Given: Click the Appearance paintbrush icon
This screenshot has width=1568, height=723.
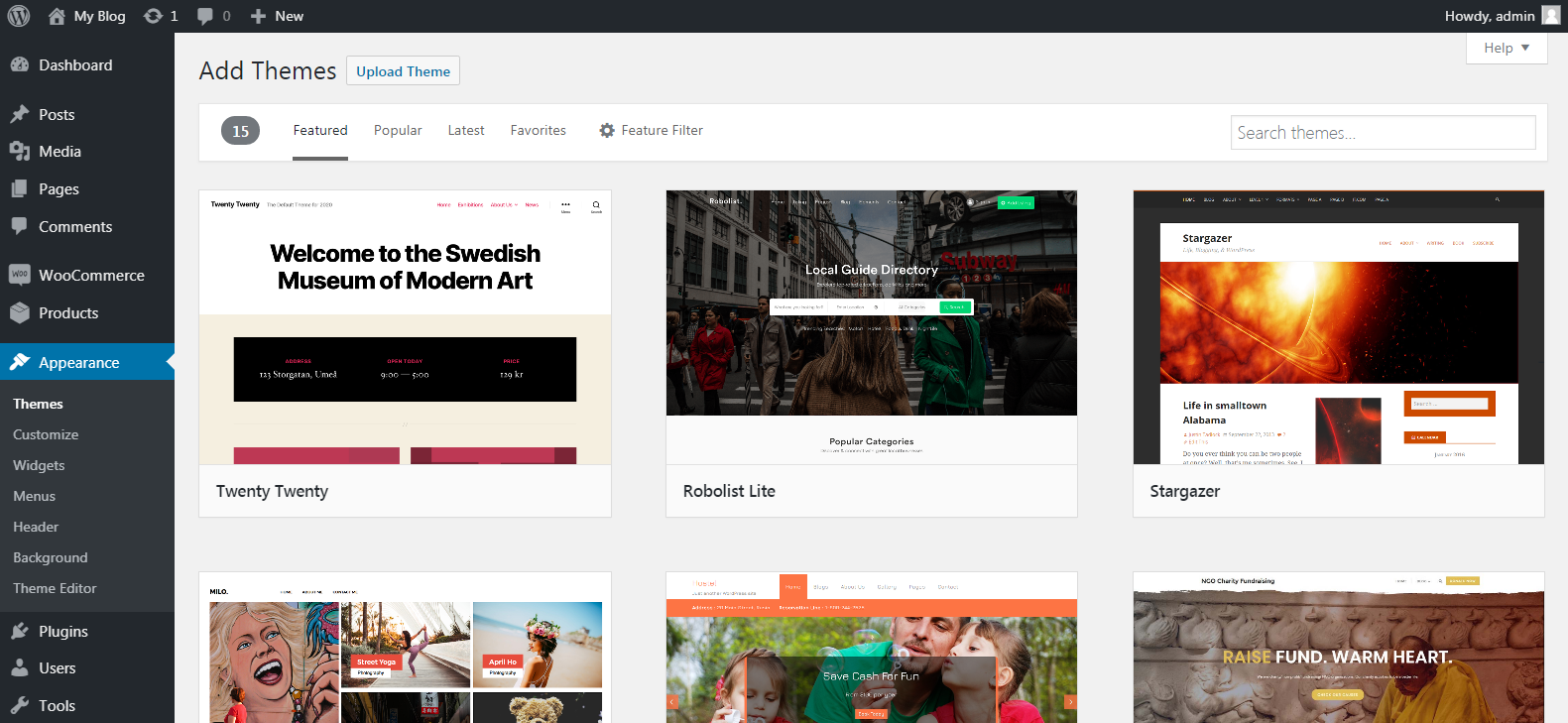Looking at the screenshot, I should (x=20, y=362).
